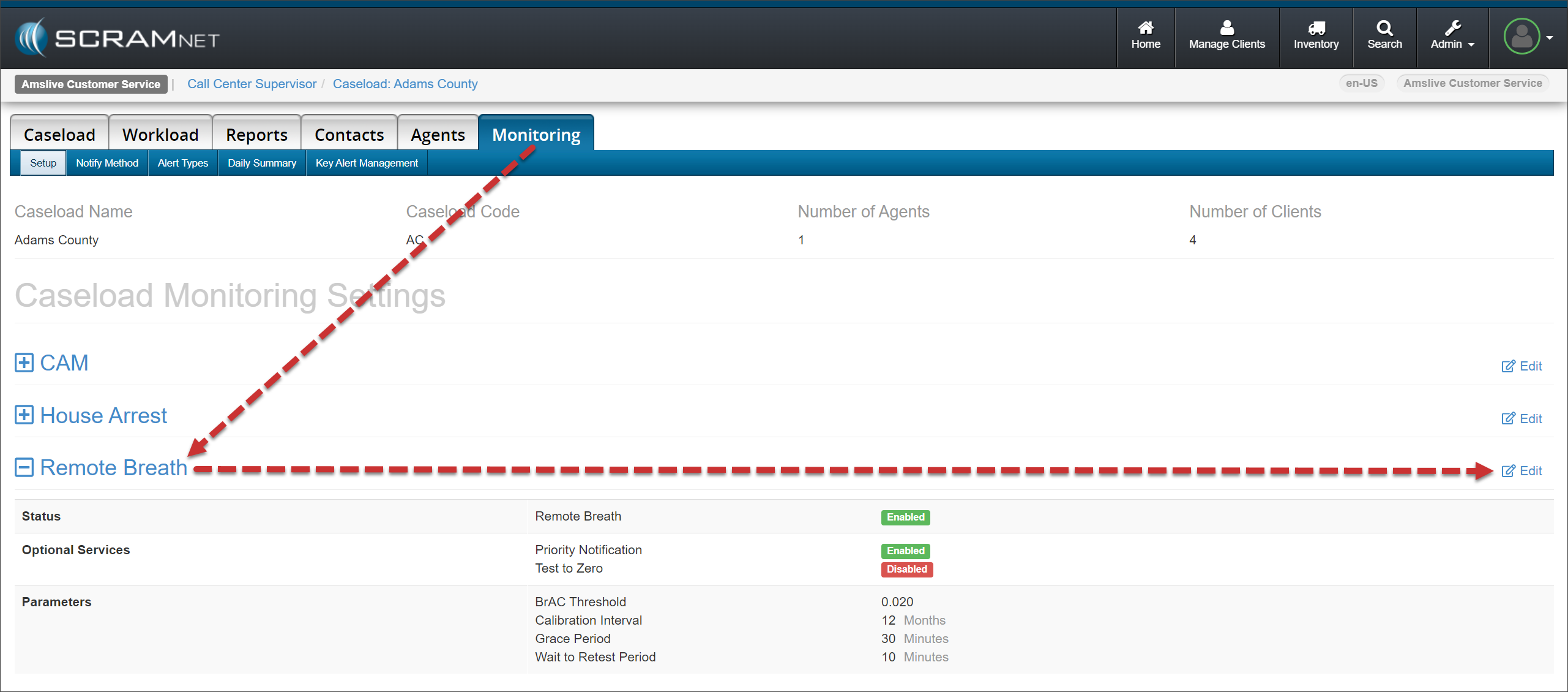Click Edit icon for House Arrest
This screenshot has width=1568, height=692.
1508,419
